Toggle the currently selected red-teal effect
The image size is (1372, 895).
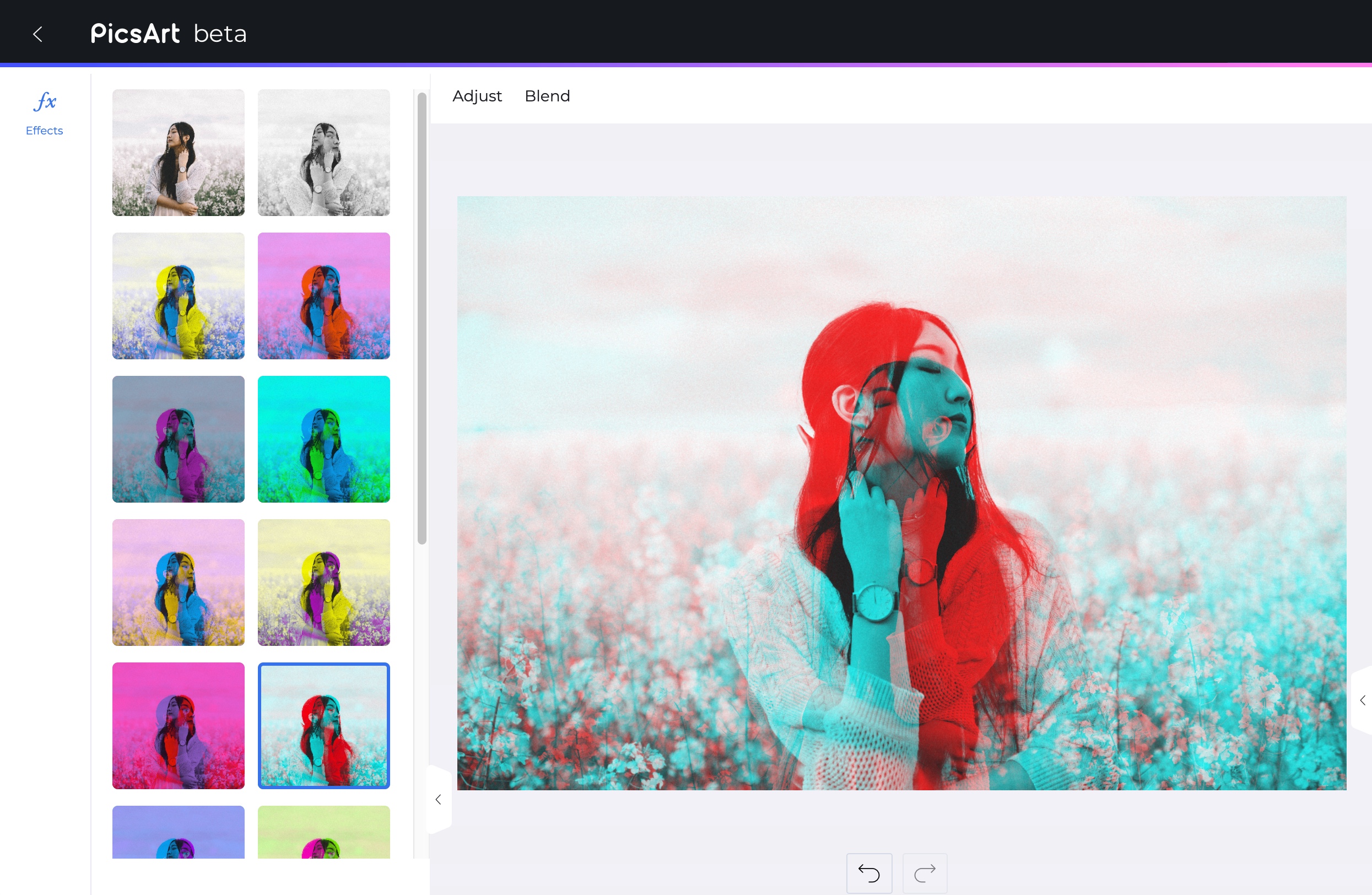(x=324, y=725)
